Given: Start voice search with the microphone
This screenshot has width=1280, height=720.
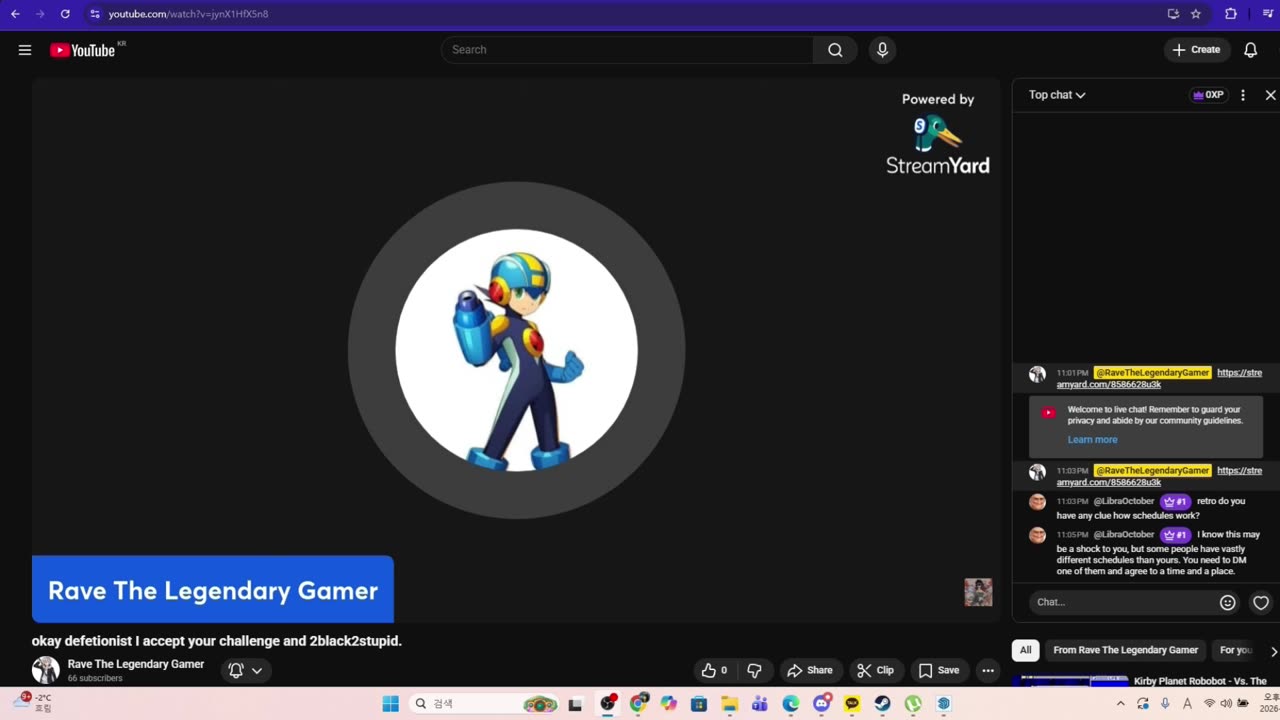Looking at the screenshot, I should point(882,50).
